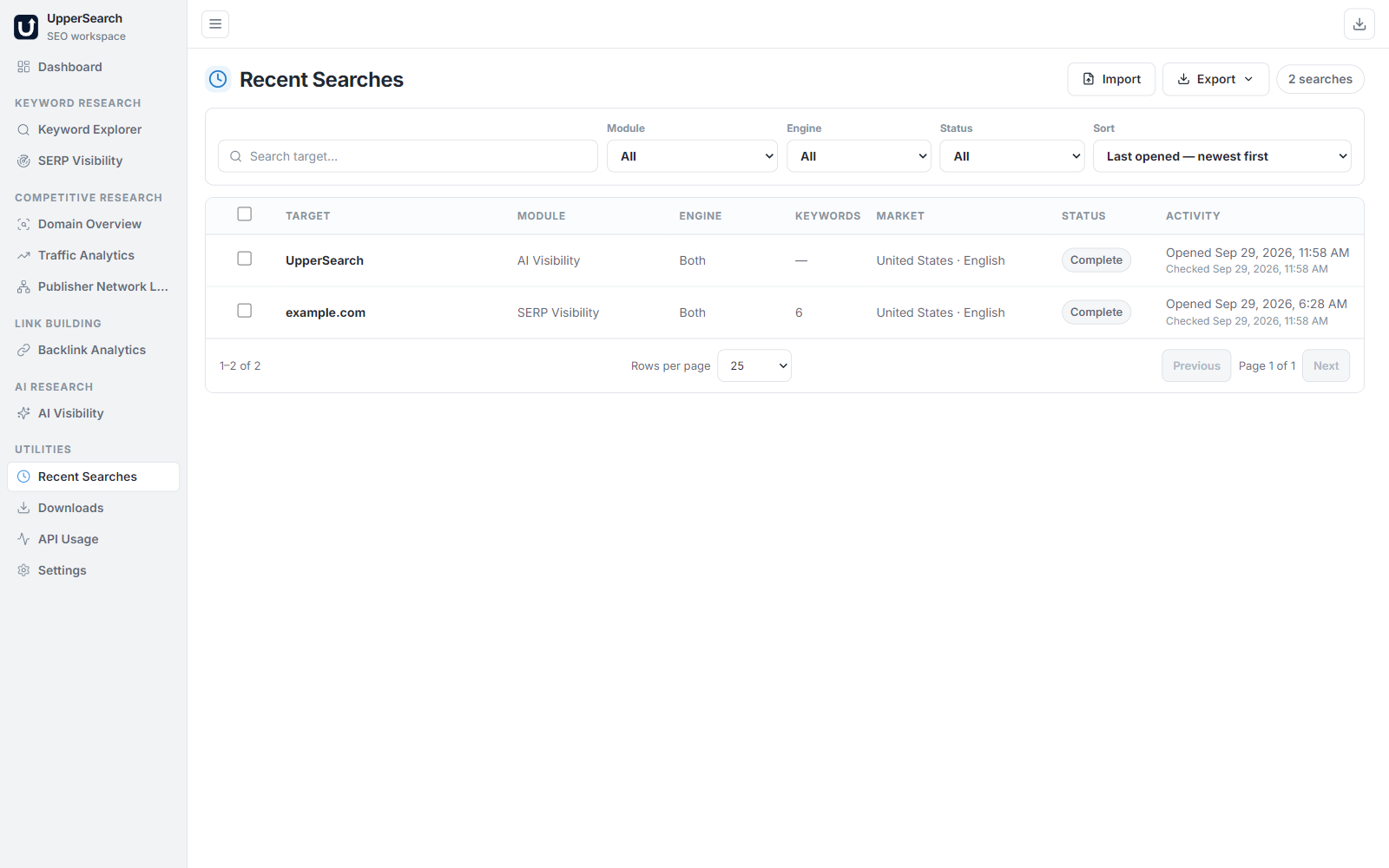The width and height of the screenshot is (1389, 868).
Task: Go to Keyword Explorer in sidebar
Action: (x=94, y=129)
